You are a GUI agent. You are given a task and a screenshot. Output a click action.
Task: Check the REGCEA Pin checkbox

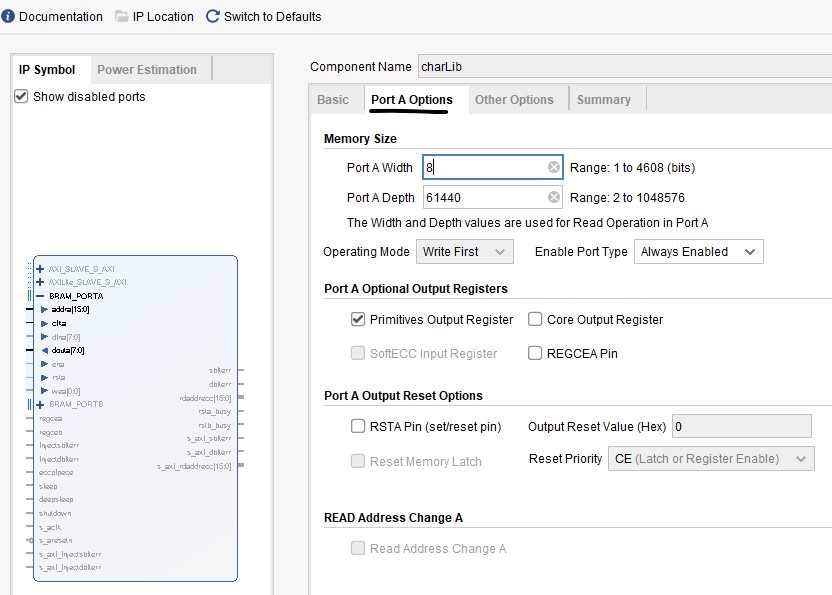click(535, 353)
